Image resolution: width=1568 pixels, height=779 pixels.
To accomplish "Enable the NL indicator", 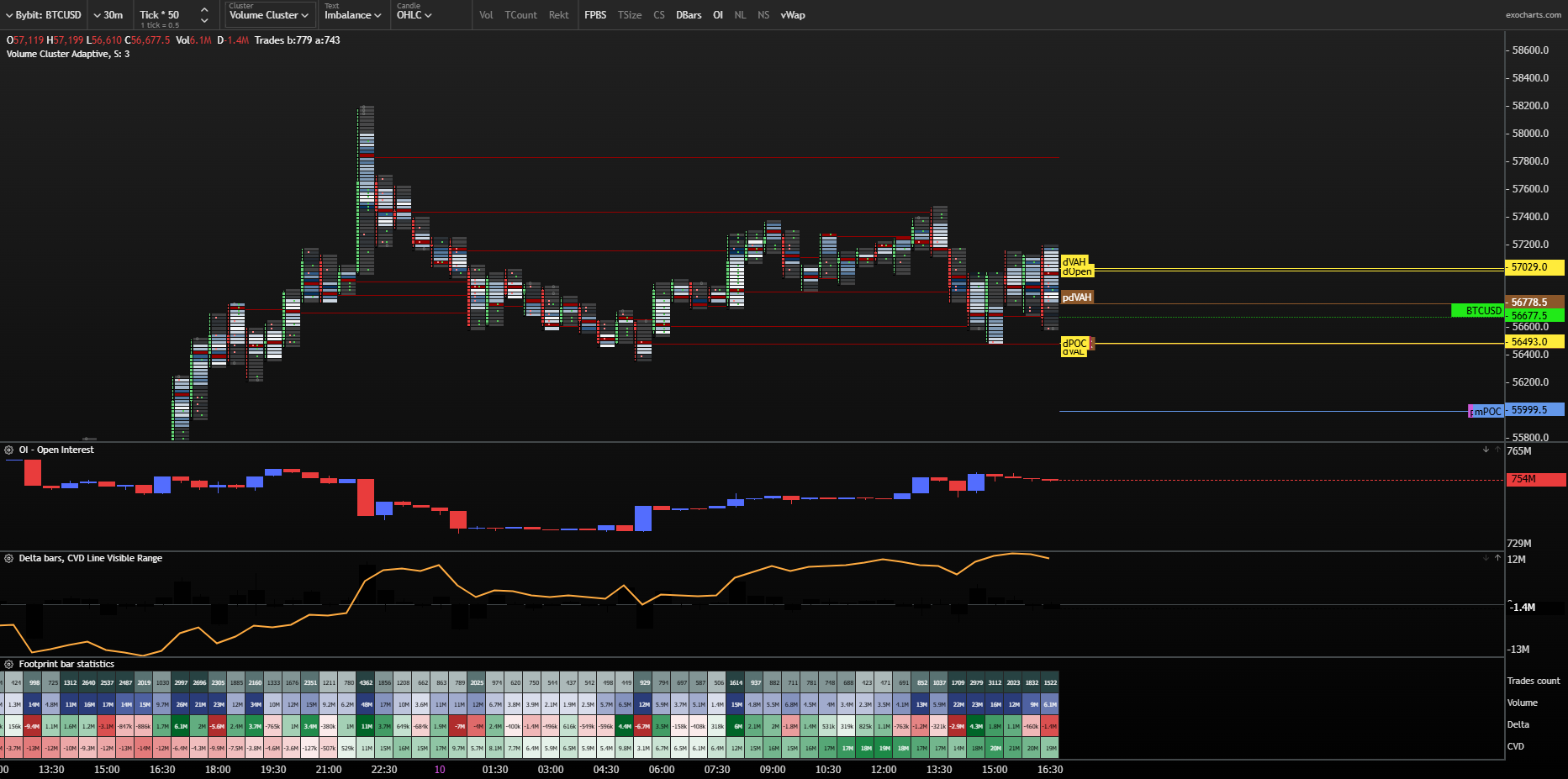I will pyautogui.click(x=740, y=15).
